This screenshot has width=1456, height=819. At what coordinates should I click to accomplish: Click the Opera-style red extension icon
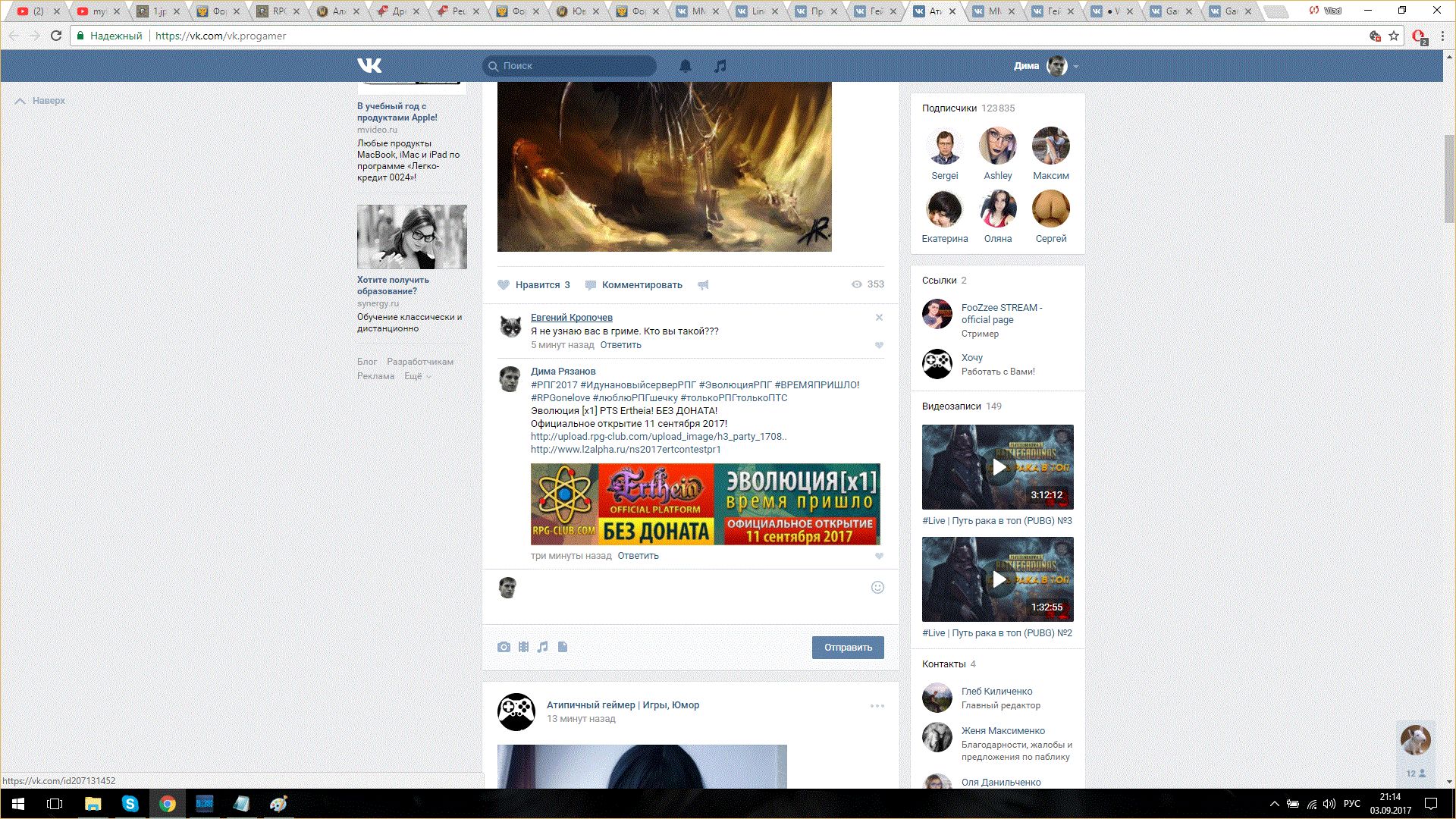pyautogui.click(x=1419, y=36)
